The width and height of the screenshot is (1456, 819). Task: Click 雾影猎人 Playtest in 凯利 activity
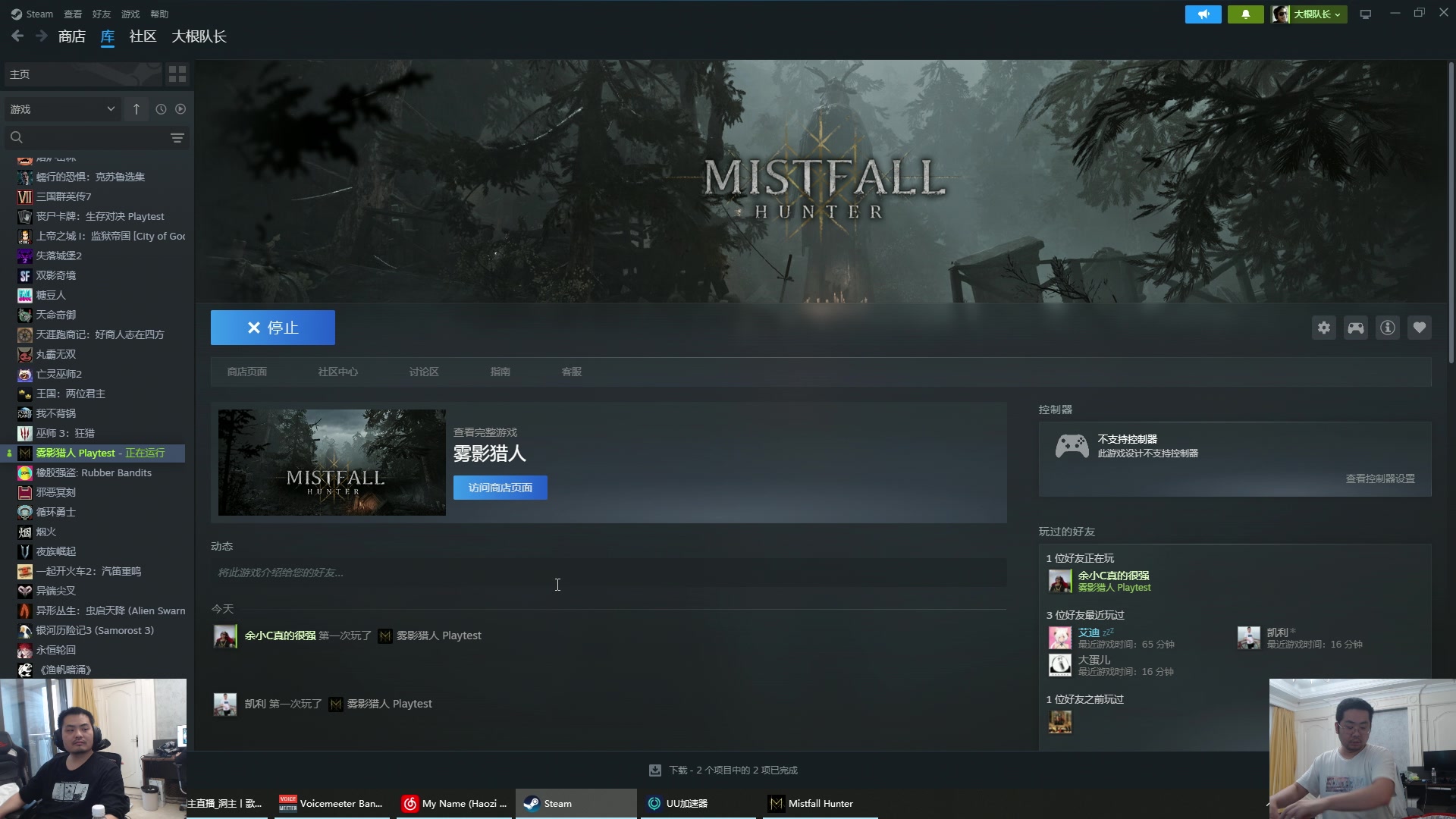click(x=389, y=704)
